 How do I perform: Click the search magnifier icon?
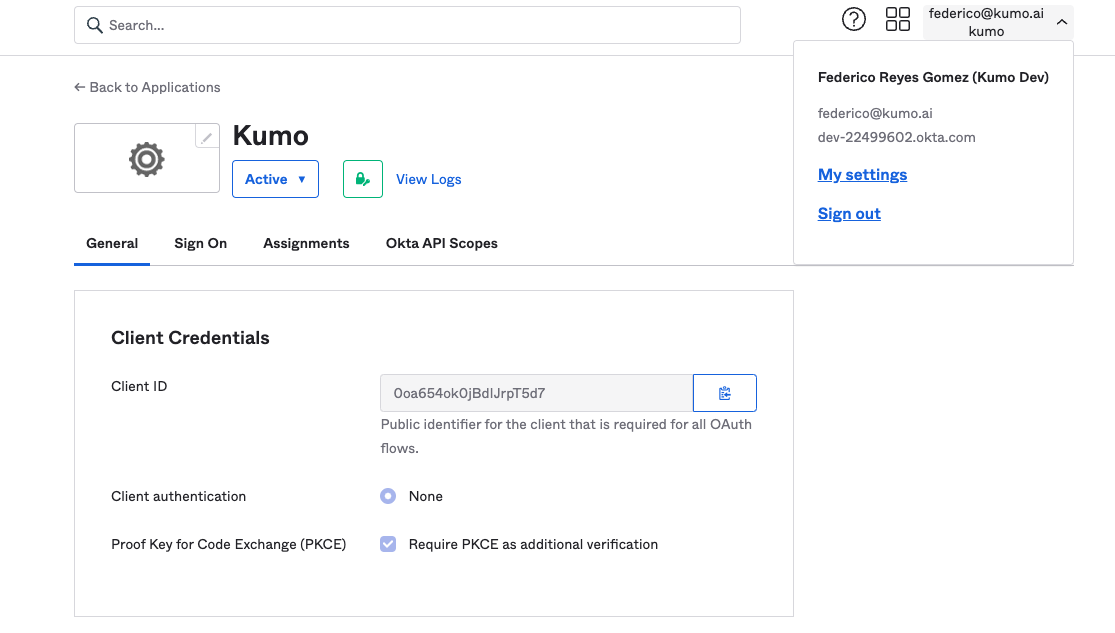click(x=95, y=26)
